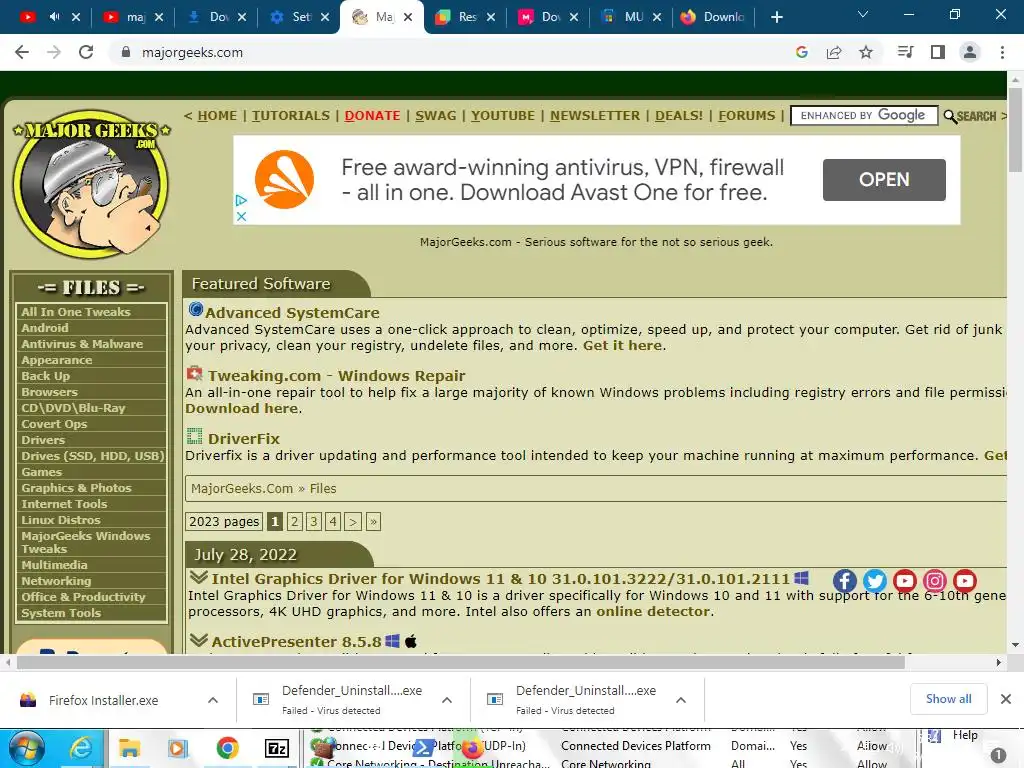
Task: Click the Advanced SystemCare icon
Action: click(x=195, y=309)
